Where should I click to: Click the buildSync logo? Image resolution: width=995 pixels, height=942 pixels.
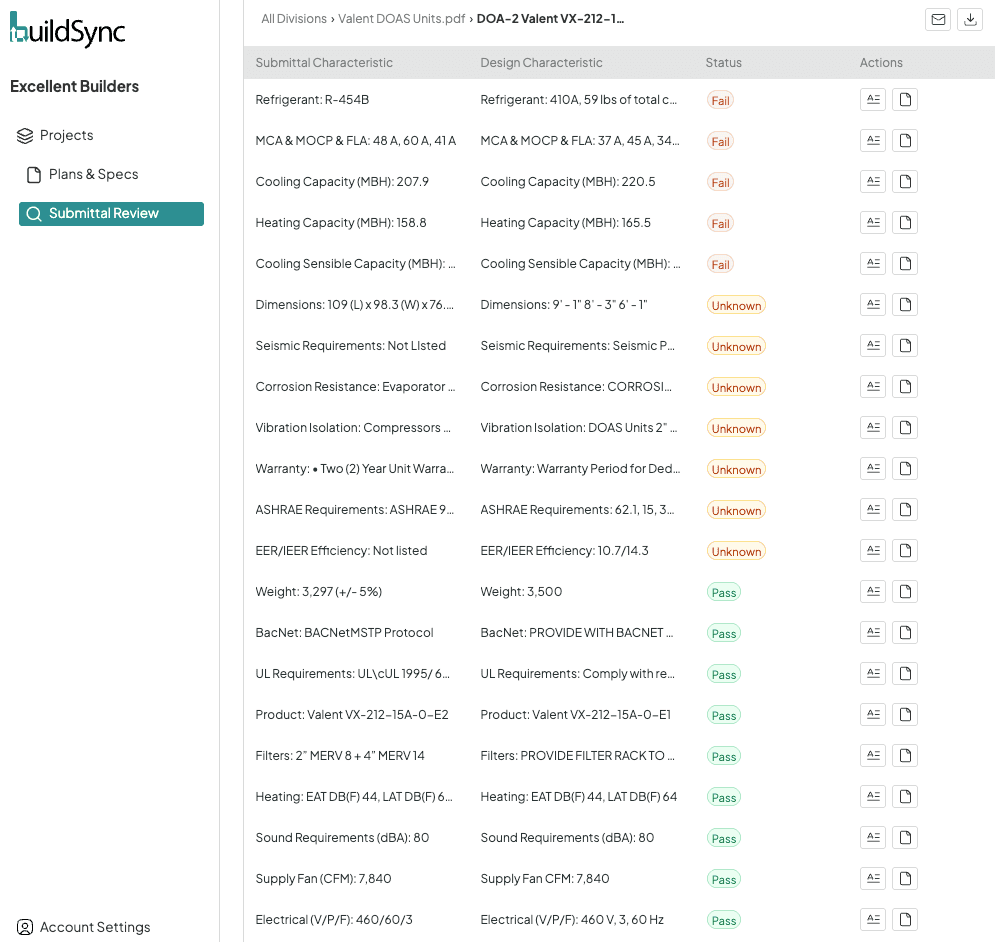67,30
